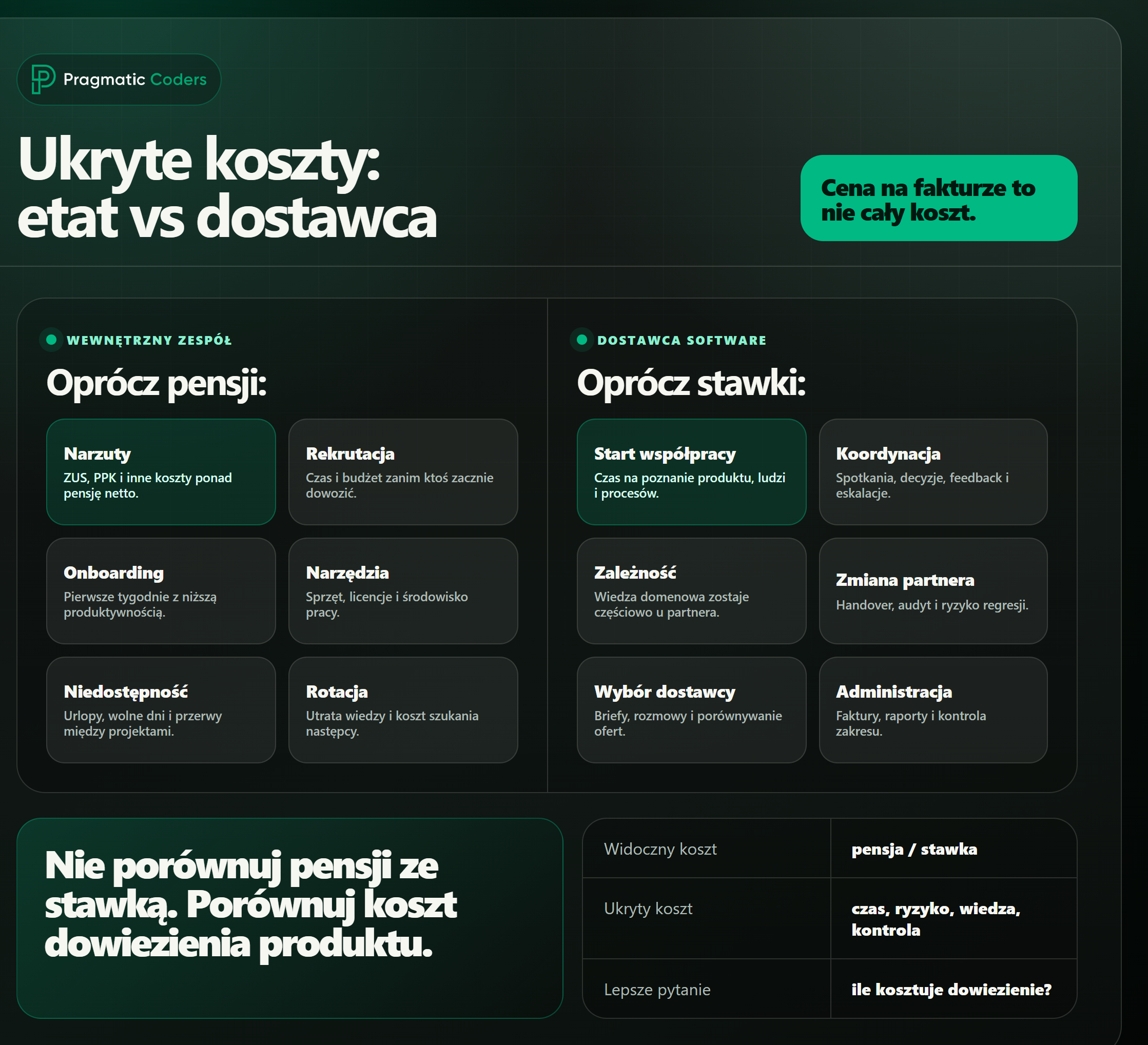This screenshot has height=1045, width=1148.
Task: Select the Rekrutacja card
Action: pos(403,472)
